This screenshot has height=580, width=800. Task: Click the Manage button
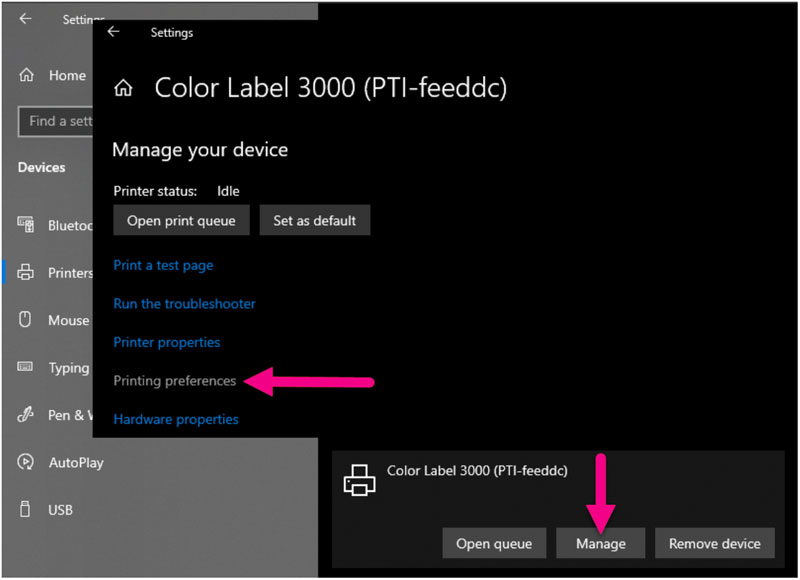601,543
